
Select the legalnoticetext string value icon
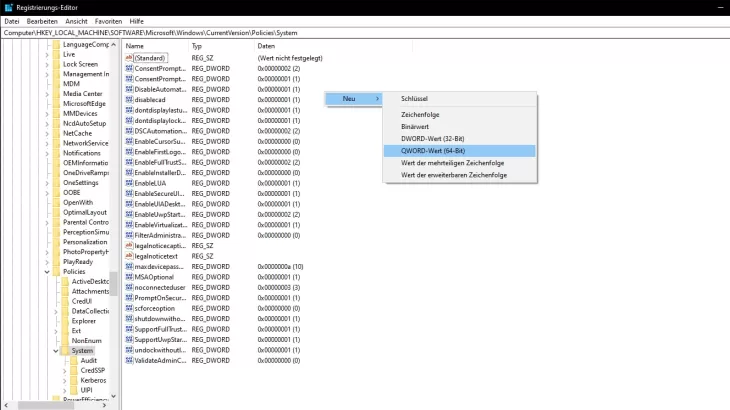point(129,256)
